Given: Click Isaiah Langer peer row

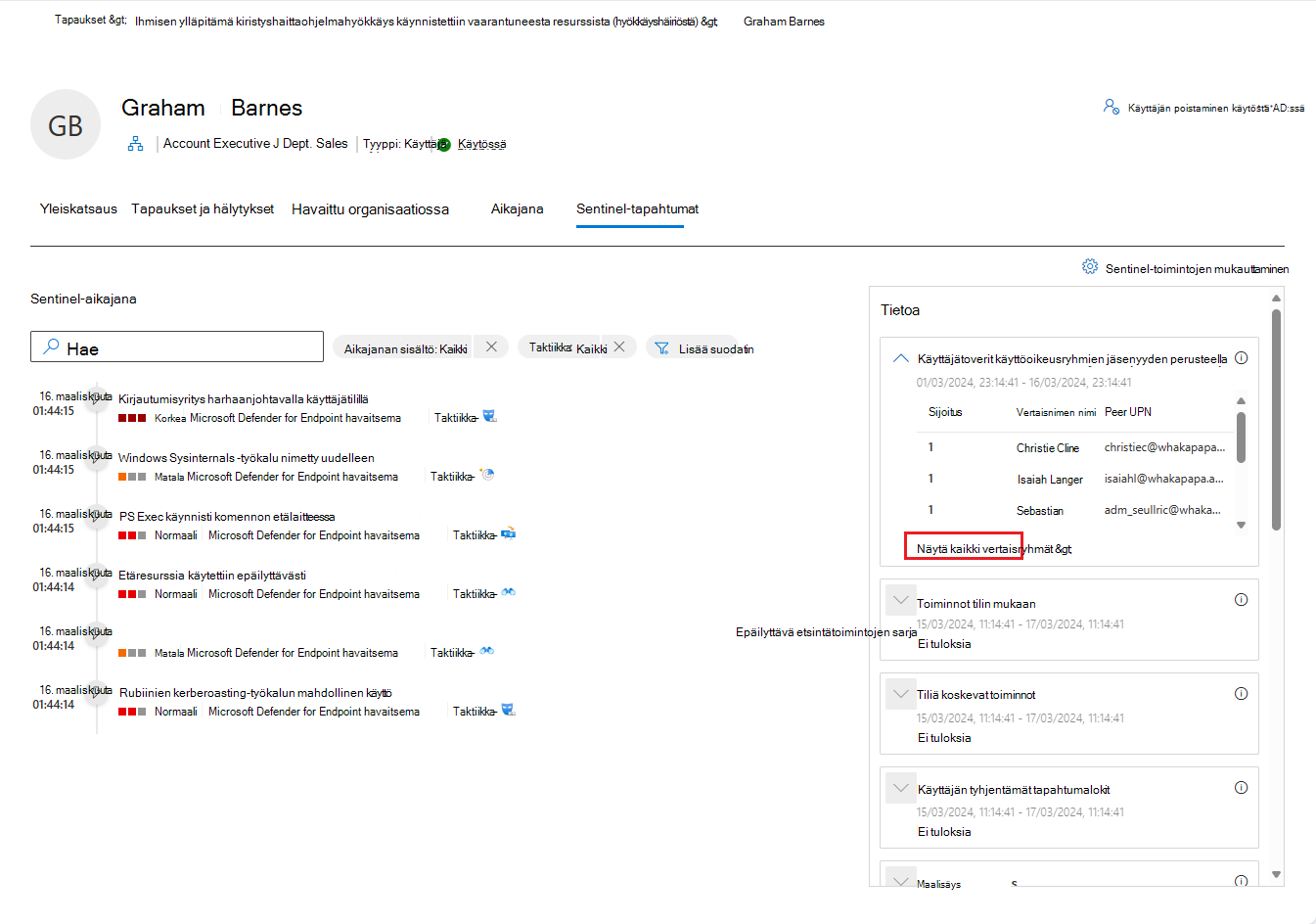Looking at the screenshot, I should pos(1075,479).
